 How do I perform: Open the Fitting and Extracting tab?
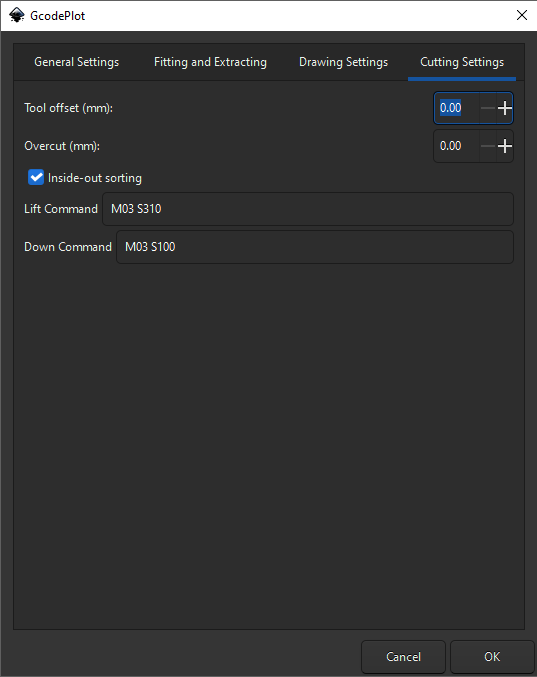pos(210,62)
